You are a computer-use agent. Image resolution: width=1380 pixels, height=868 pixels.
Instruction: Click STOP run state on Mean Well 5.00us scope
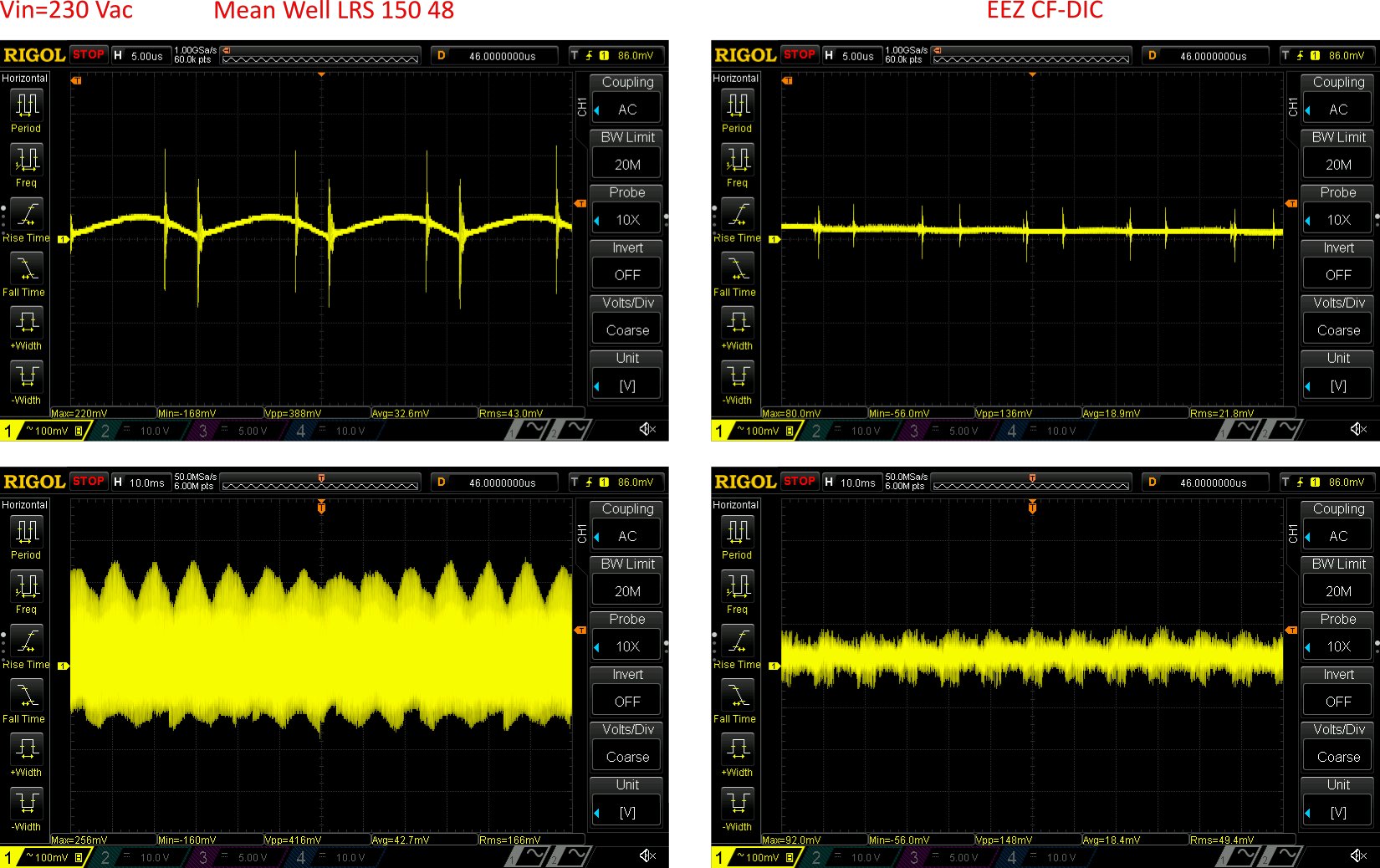(89, 54)
